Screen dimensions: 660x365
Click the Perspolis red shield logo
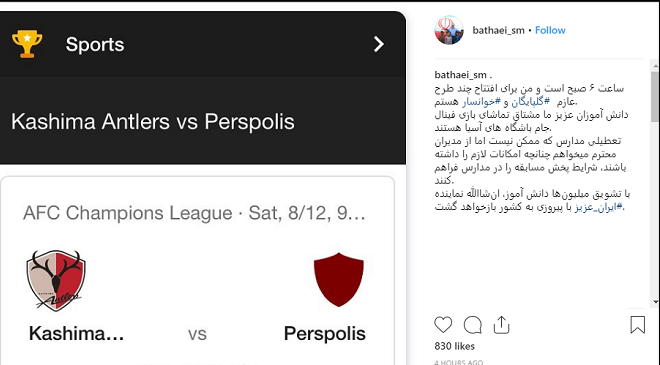(x=339, y=280)
